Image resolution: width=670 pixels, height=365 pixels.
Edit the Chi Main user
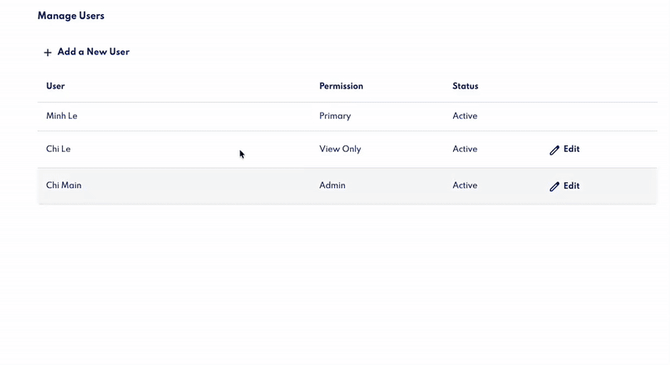tap(564, 186)
